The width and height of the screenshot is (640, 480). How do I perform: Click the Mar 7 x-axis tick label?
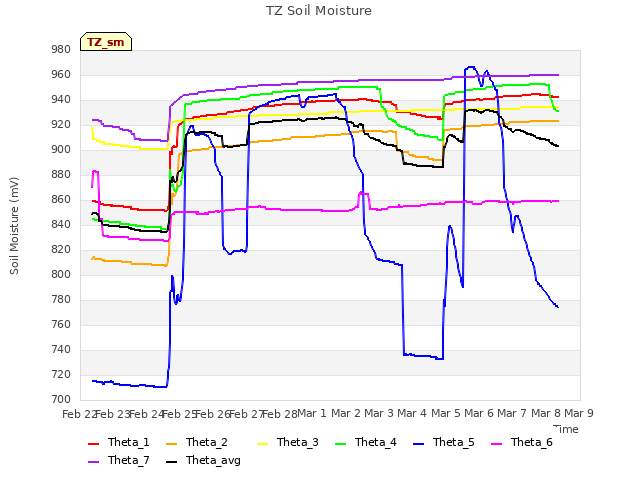point(512,414)
